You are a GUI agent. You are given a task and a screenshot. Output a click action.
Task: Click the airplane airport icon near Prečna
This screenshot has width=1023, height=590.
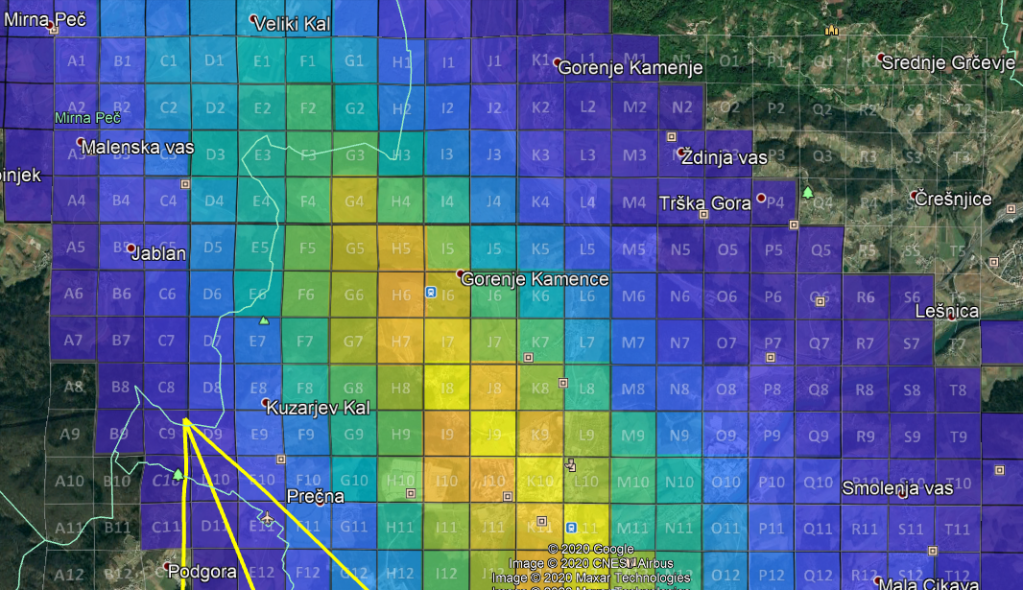(267, 519)
